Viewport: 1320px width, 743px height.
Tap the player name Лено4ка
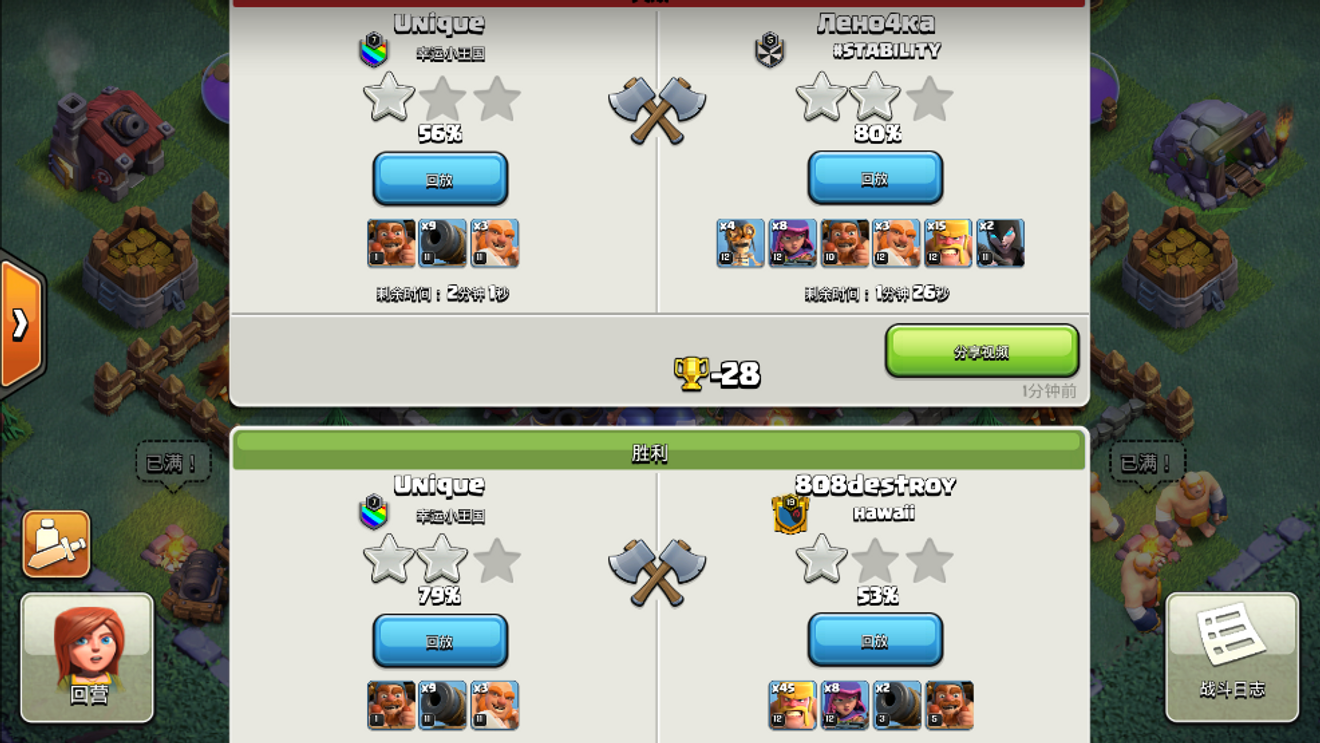coord(876,22)
